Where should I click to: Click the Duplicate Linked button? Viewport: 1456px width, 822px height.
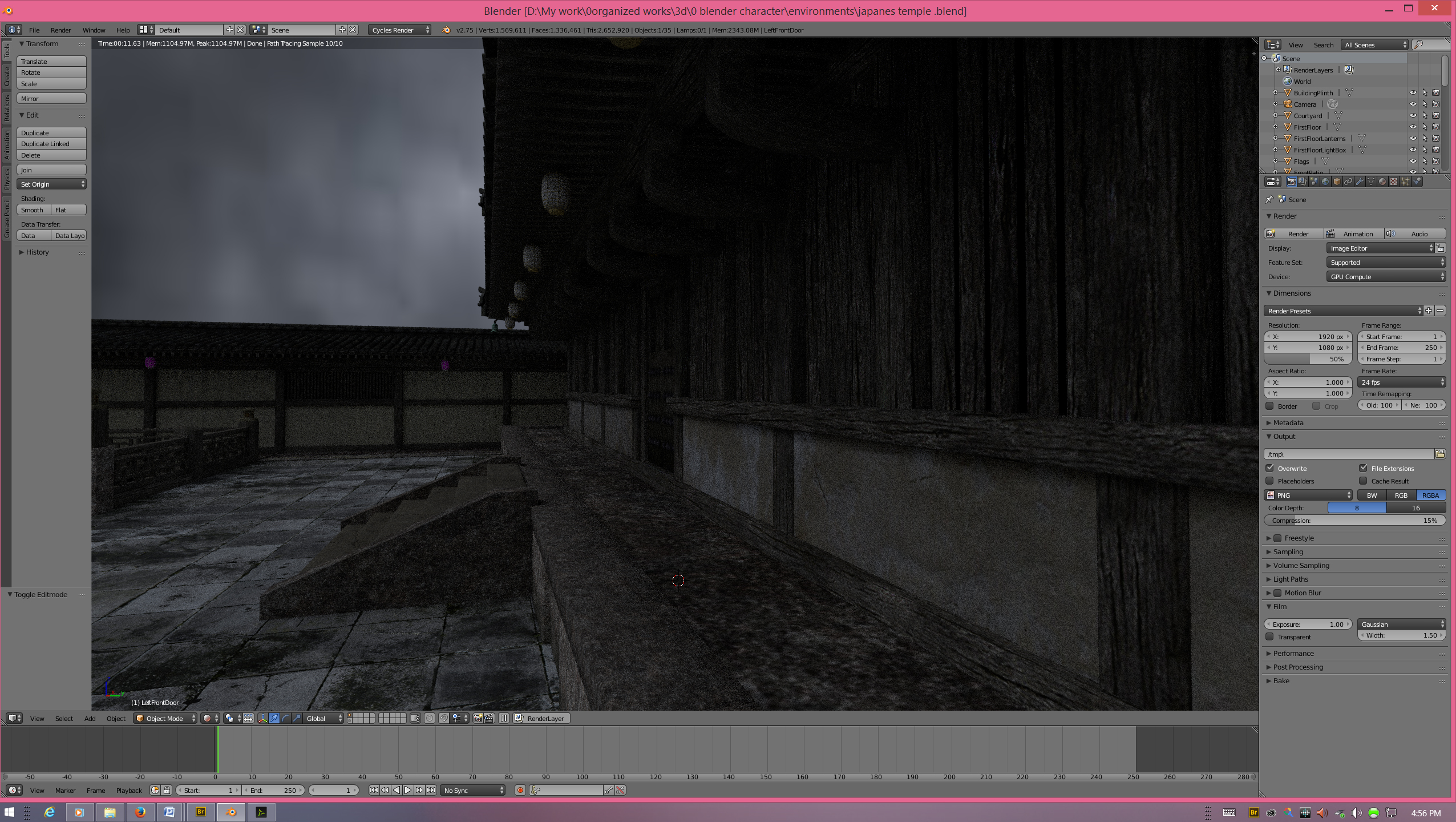[x=51, y=144]
